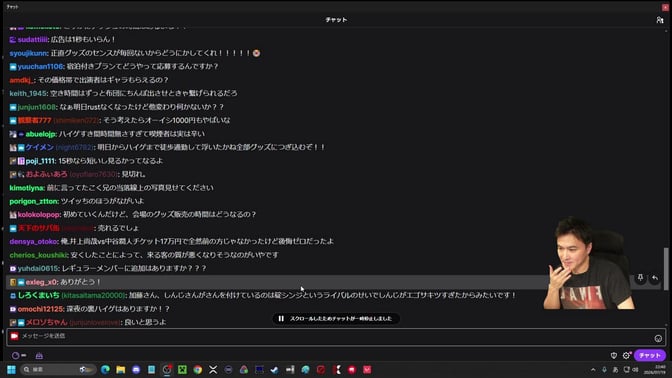Click the emote at the end of syoujikunn's message
Screen dimensions: 672x378
tap(256, 53)
